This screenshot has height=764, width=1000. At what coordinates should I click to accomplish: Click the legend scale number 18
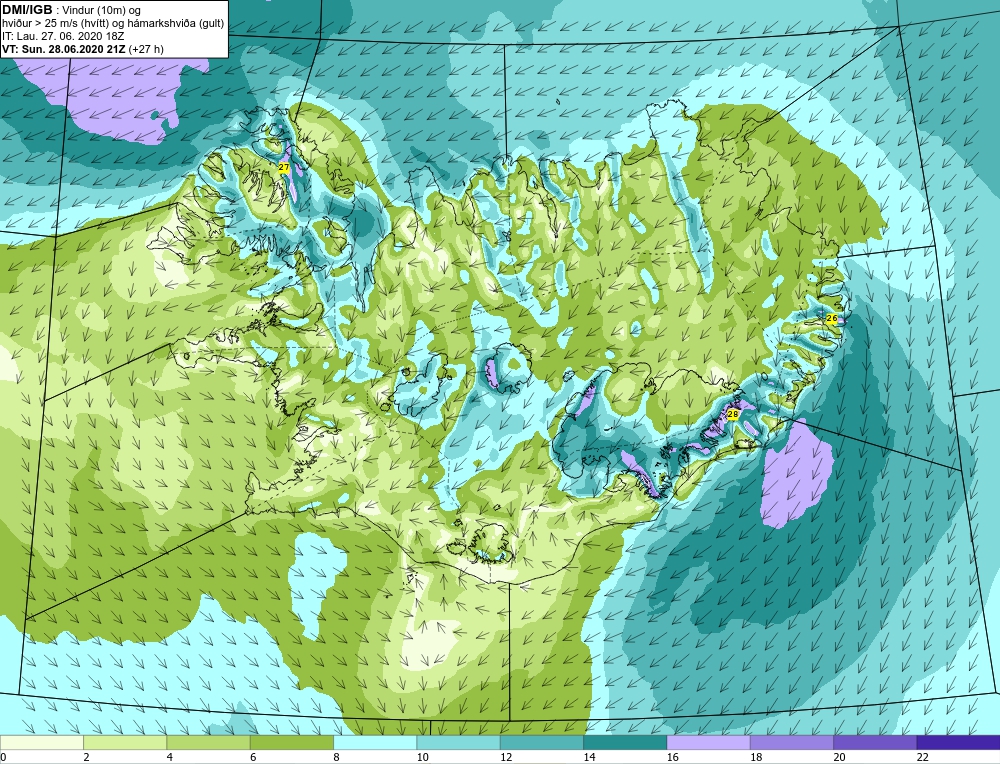pyautogui.click(x=756, y=757)
